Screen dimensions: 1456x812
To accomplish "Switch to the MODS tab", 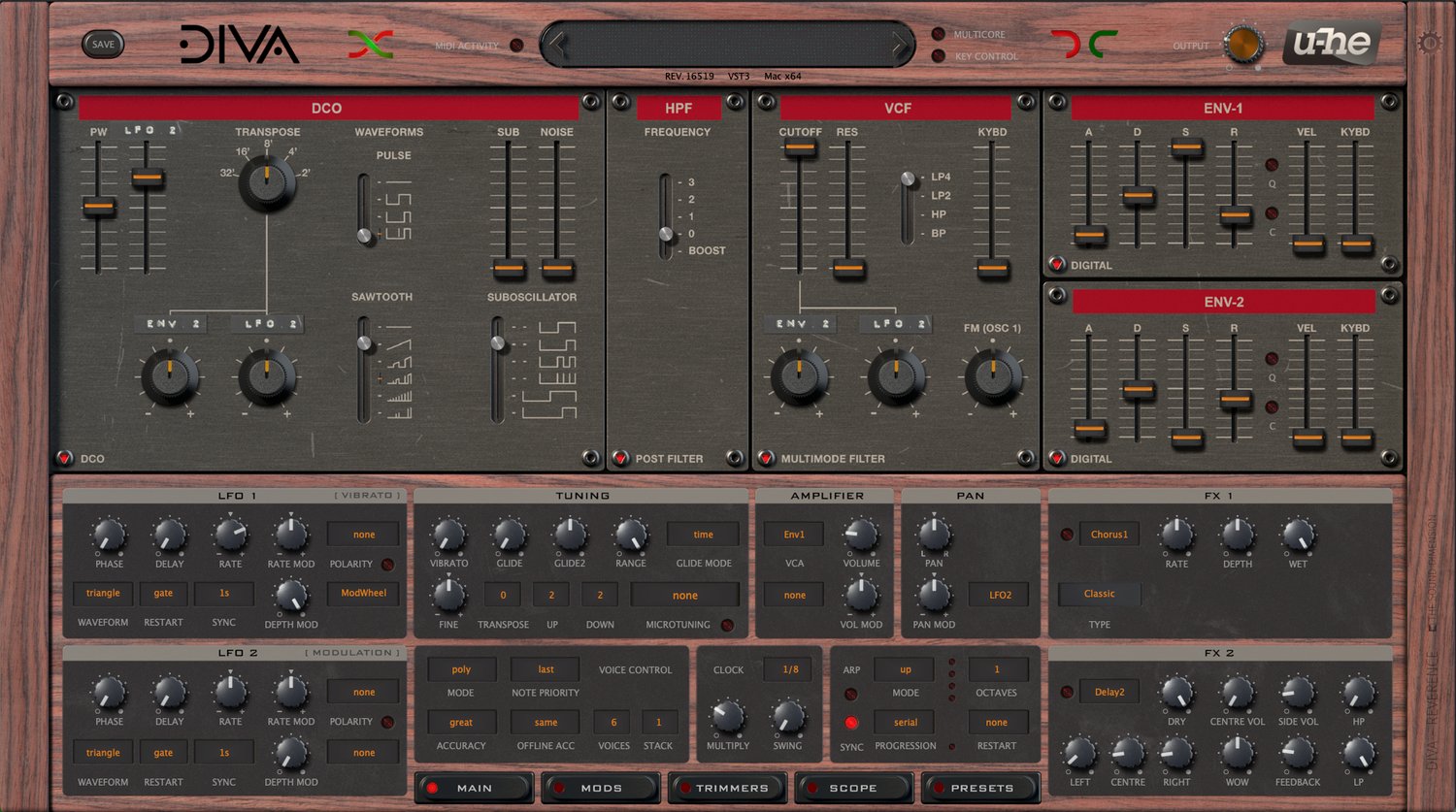I will coord(601,788).
